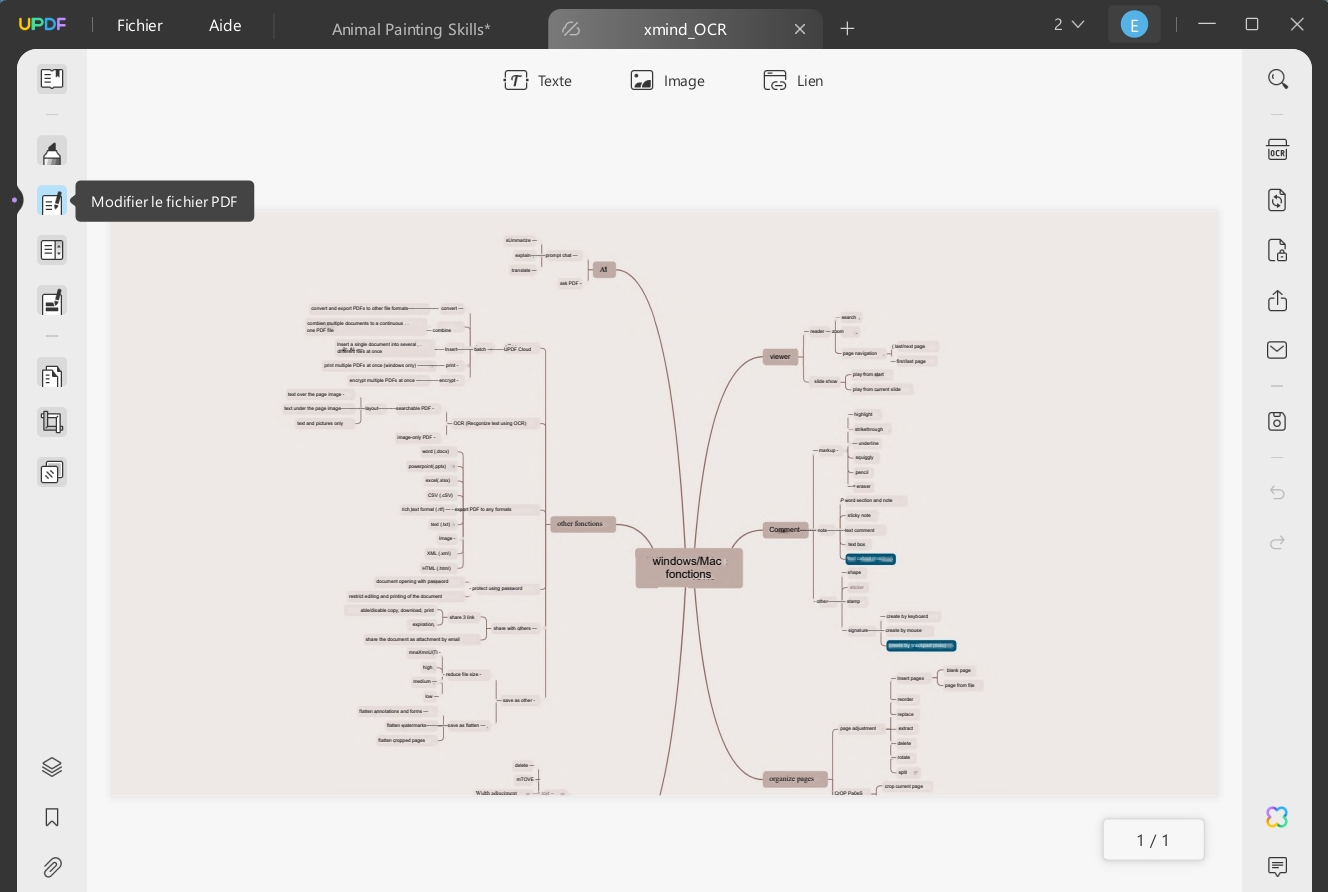Select the Crop pages tool icon

coord(52,422)
